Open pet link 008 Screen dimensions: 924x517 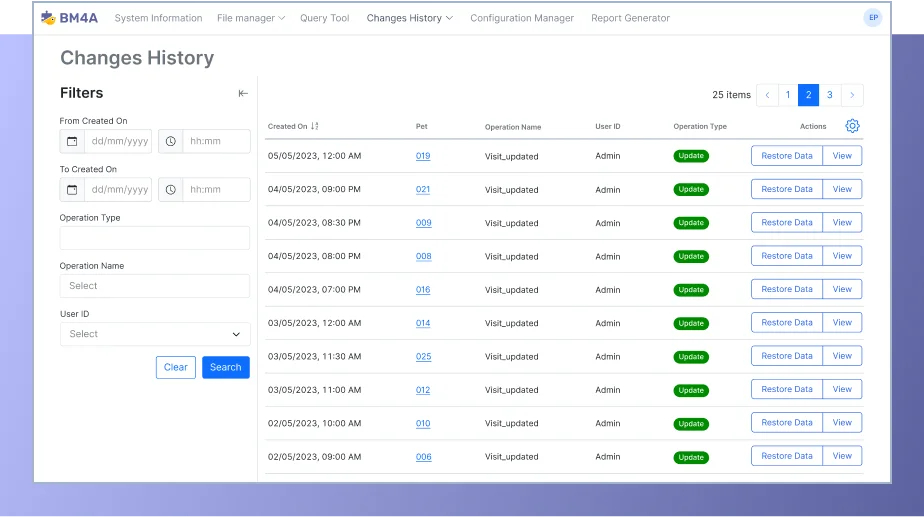[x=424, y=256]
